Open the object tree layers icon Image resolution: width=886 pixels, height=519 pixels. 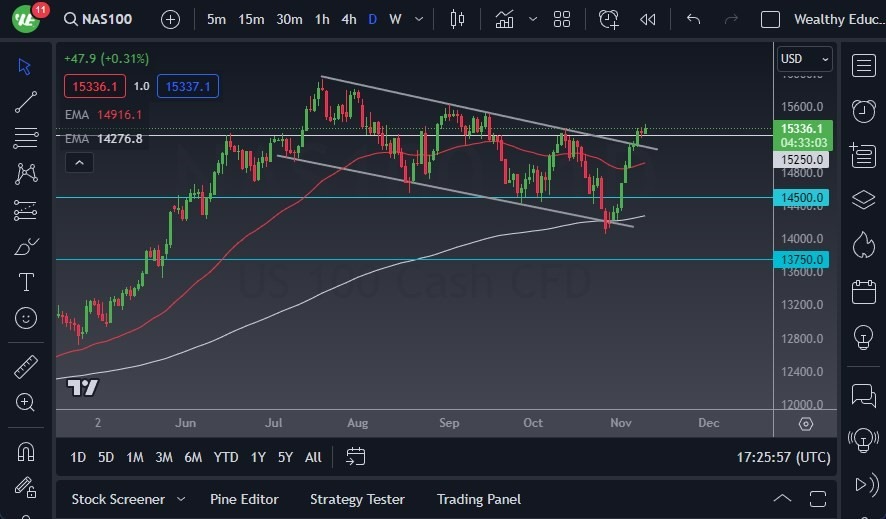click(863, 200)
